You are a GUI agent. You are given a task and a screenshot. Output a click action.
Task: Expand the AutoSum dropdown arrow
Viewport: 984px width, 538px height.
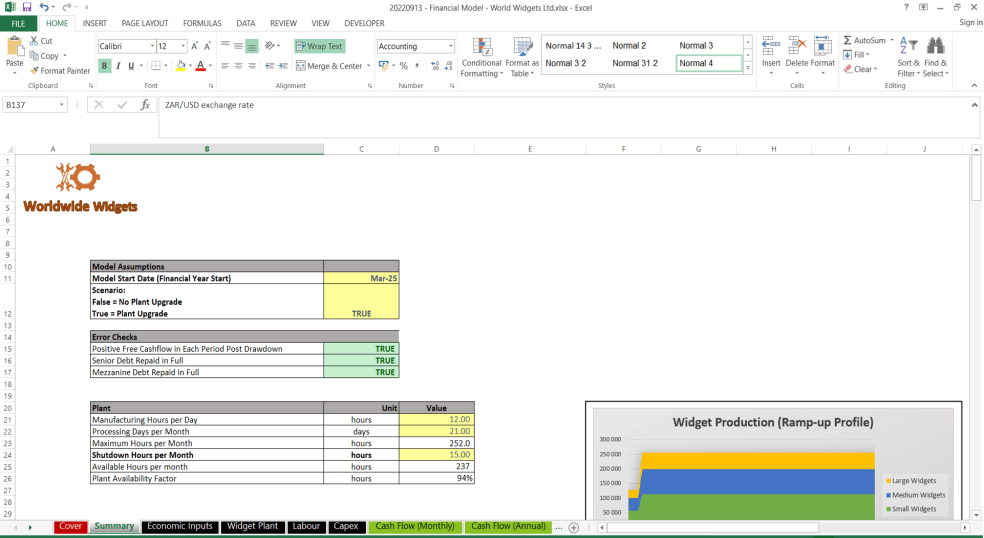coord(892,40)
